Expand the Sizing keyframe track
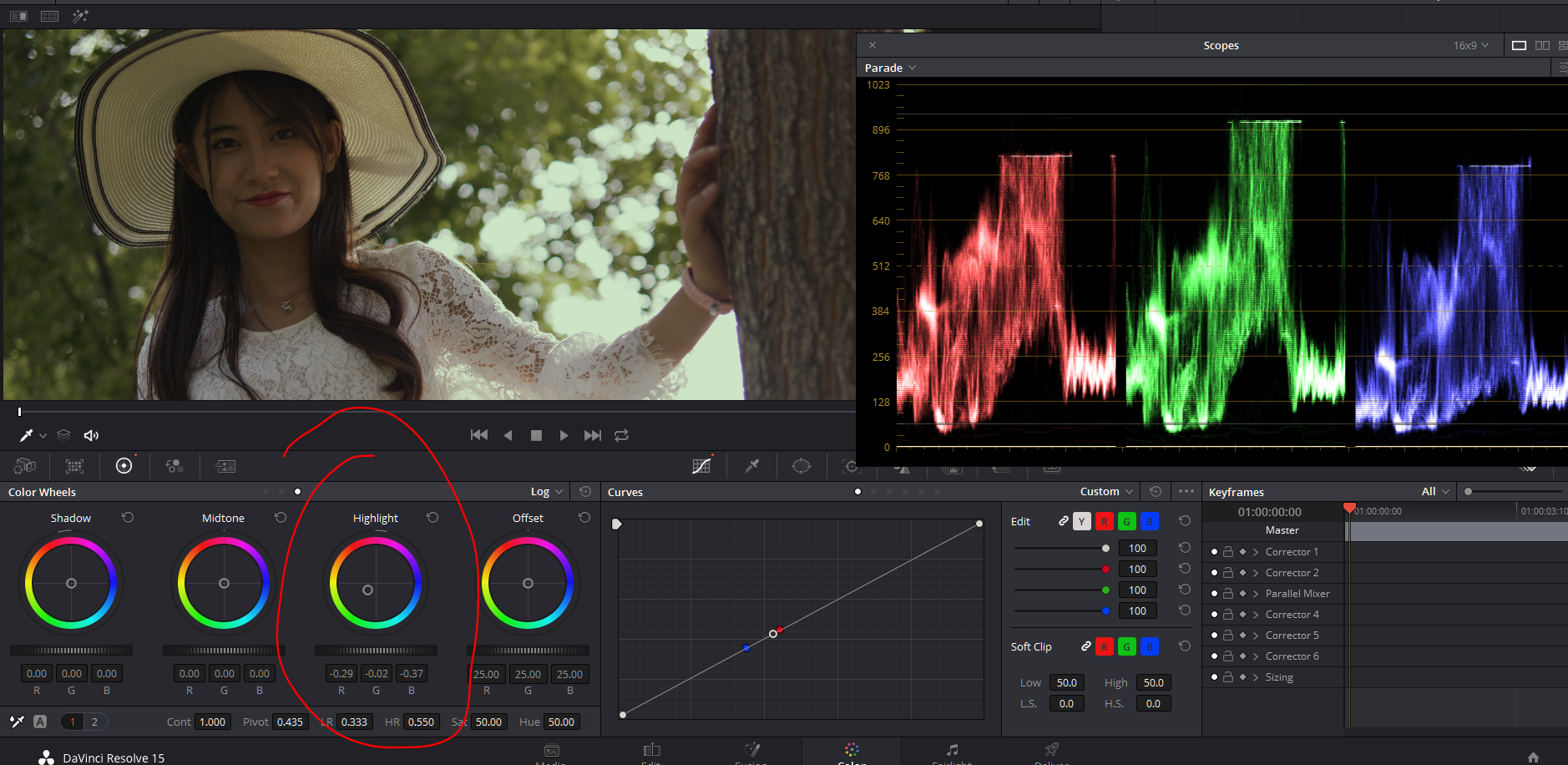Screen dimensions: 1568x765 pyautogui.click(x=1256, y=677)
